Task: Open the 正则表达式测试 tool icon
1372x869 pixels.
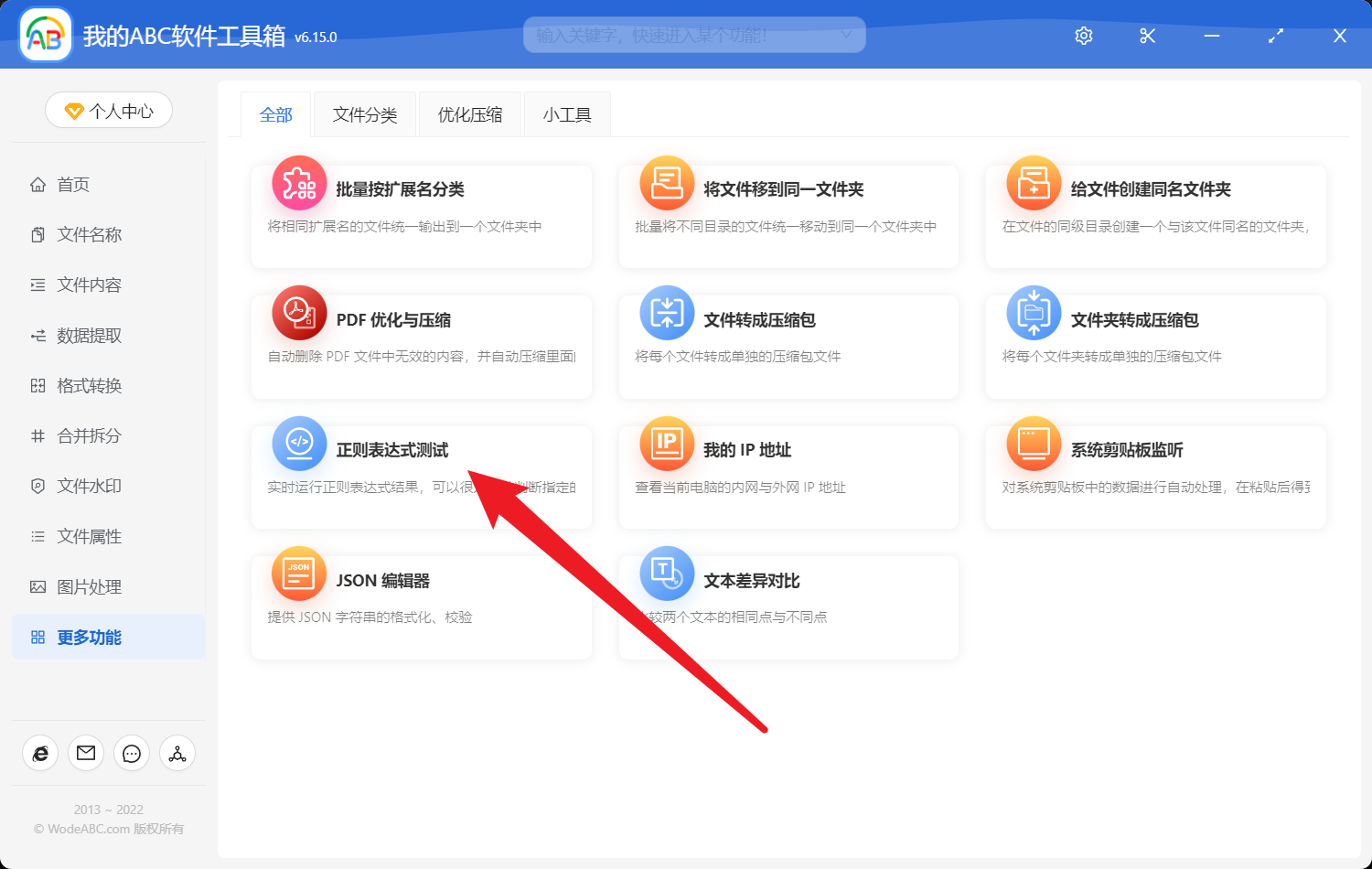Action: pos(299,443)
